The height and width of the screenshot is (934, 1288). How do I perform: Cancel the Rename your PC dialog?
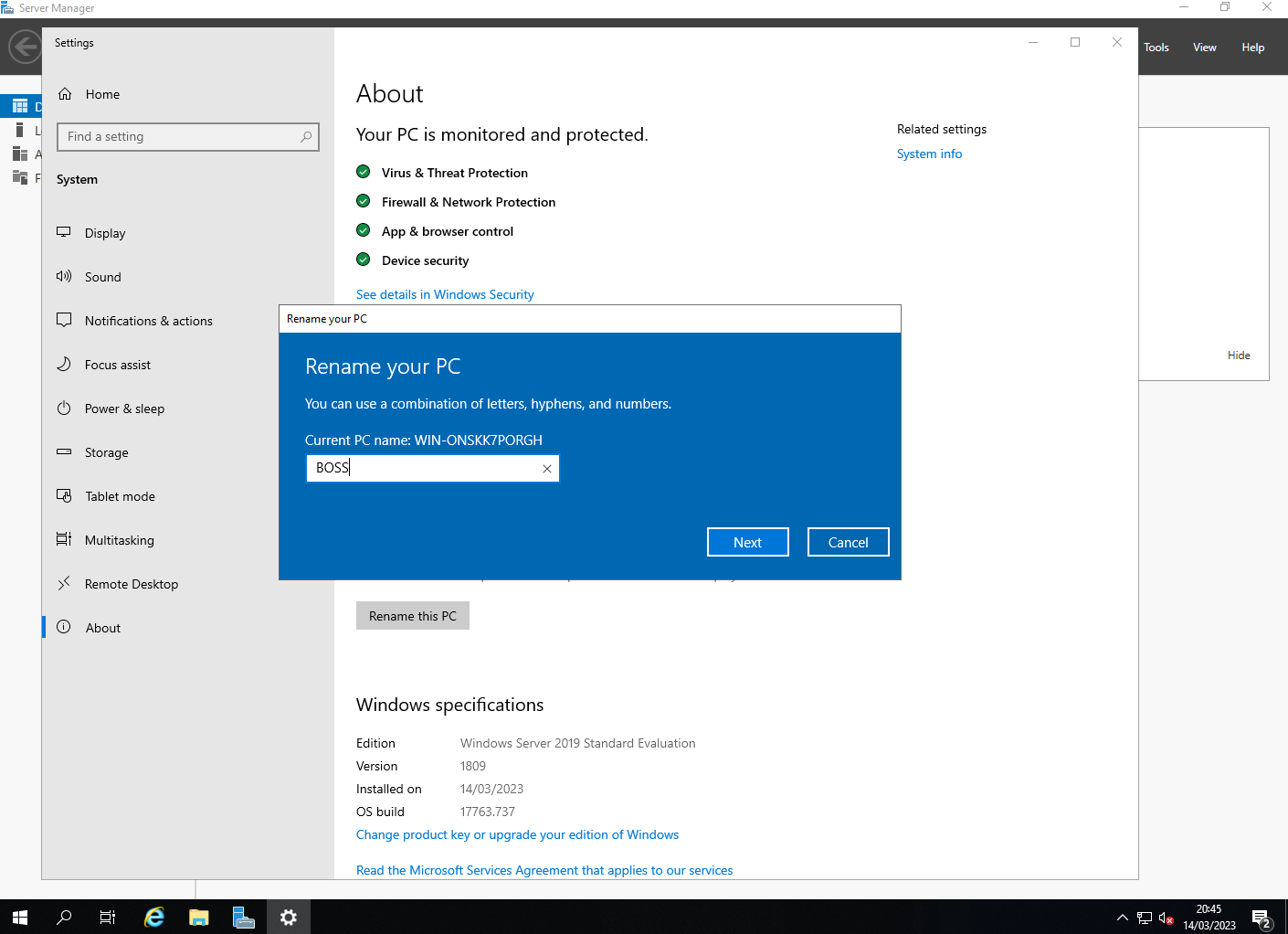coord(848,542)
